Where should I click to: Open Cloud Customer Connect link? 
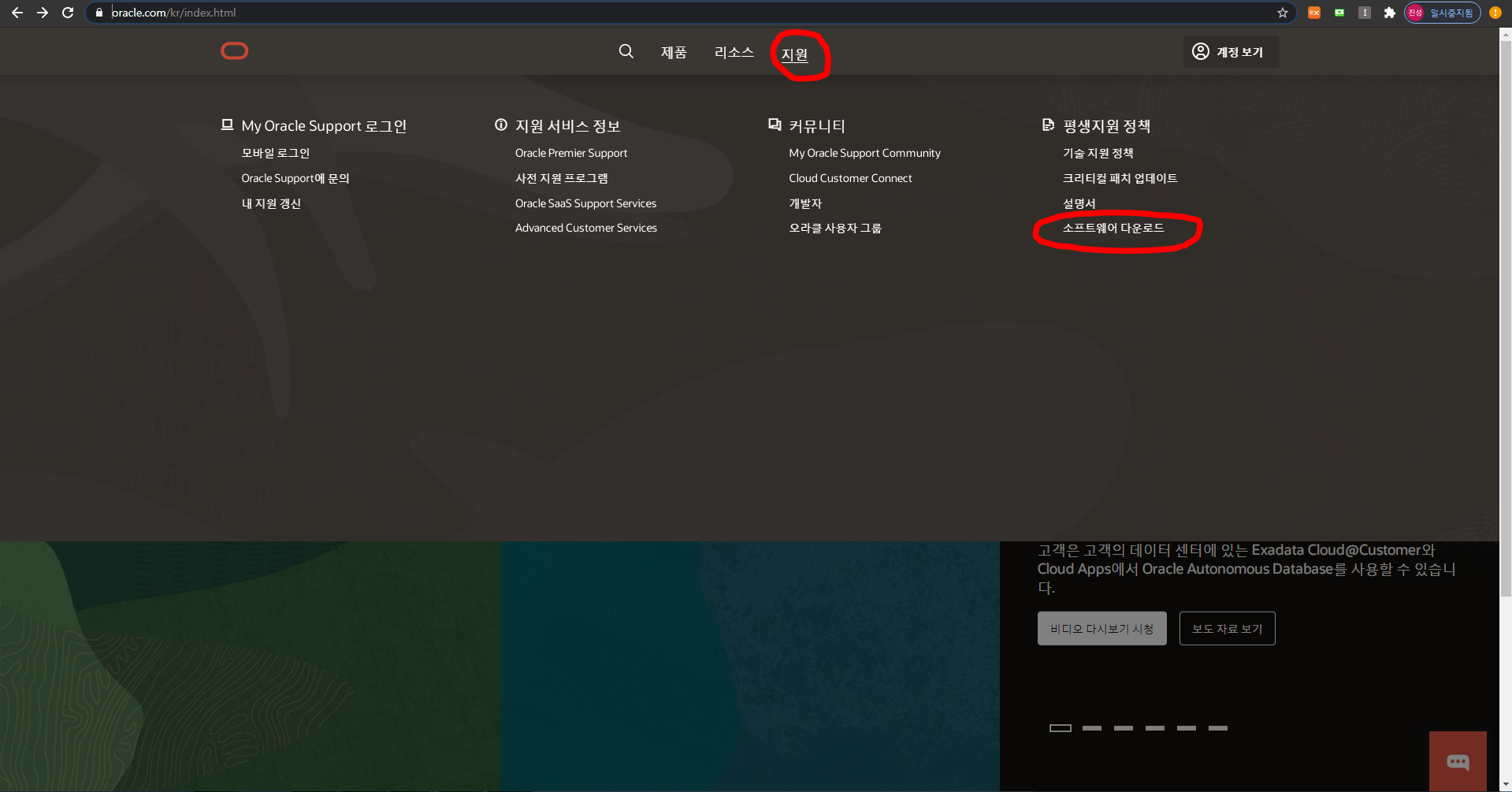[x=850, y=178]
